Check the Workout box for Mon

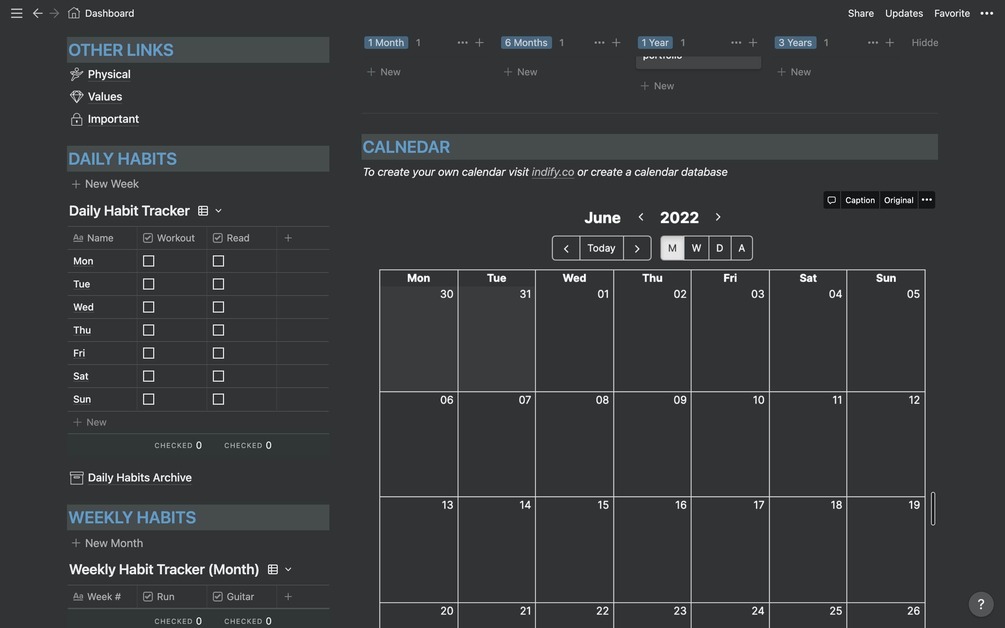tap(149, 261)
